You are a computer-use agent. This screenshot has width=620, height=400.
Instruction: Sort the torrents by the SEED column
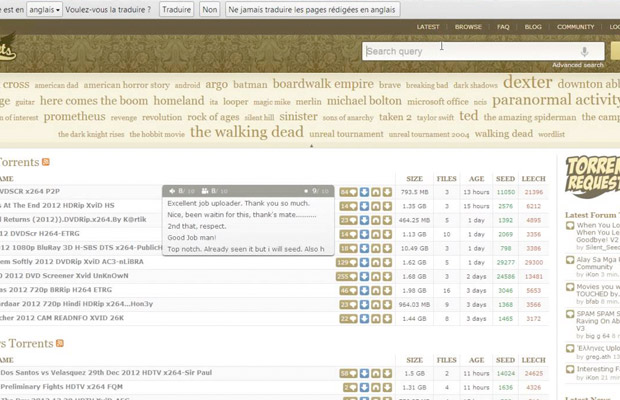coord(505,178)
